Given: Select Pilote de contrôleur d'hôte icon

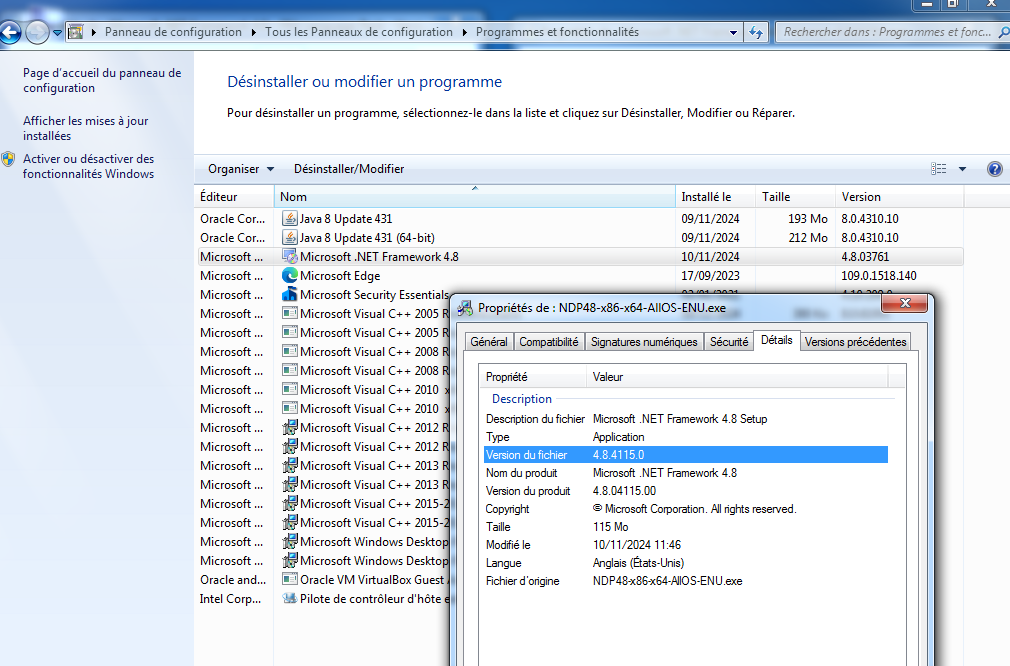Looking at the screenshot, I should (x=290, y=598).
